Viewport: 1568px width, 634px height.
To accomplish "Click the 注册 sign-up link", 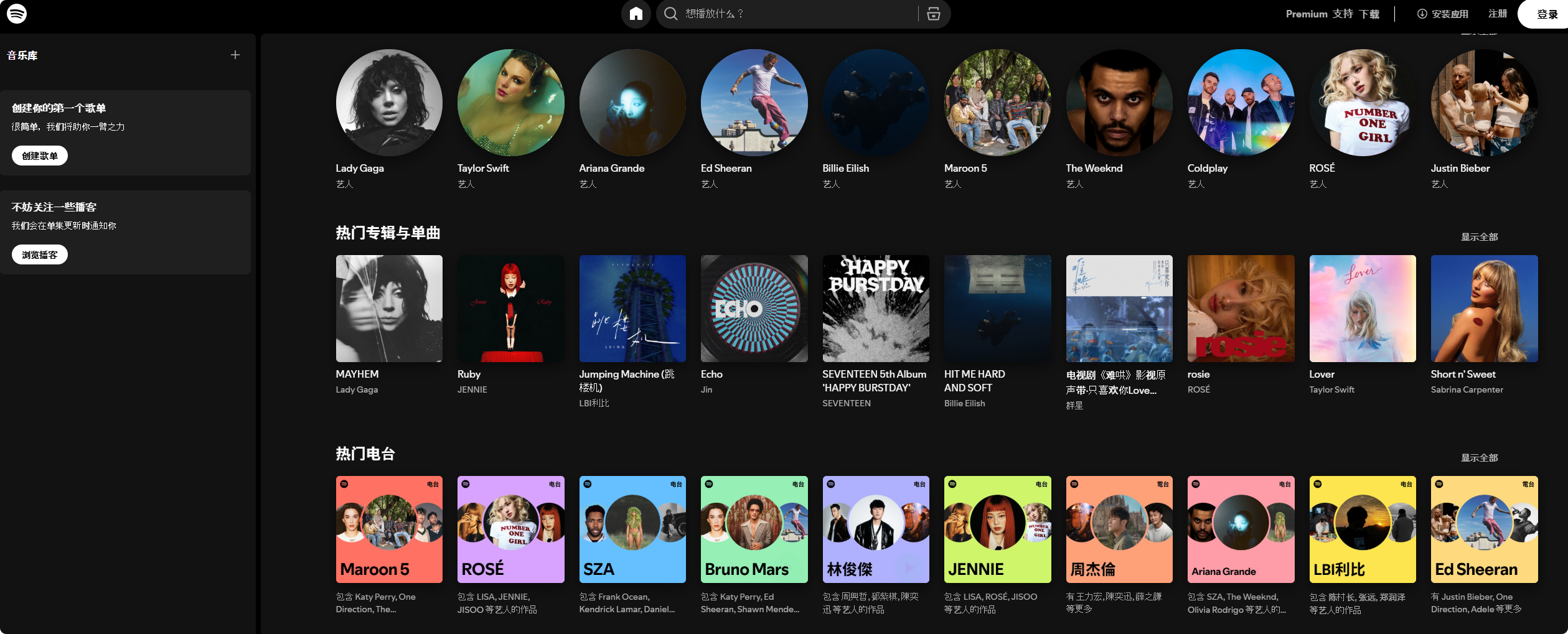I will click(1497, 14).
